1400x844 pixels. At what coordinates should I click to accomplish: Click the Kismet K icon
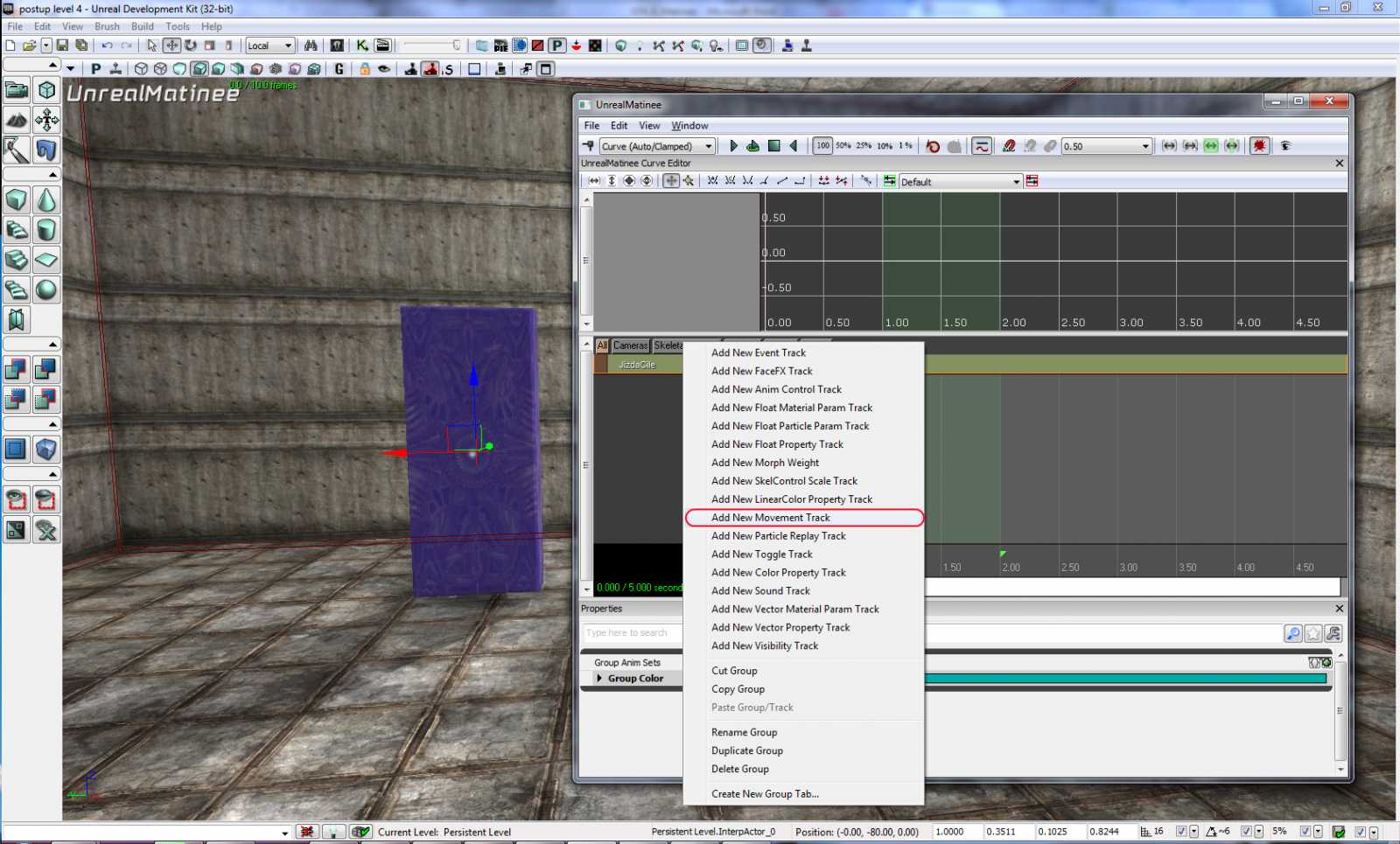[x=362, y=45]
